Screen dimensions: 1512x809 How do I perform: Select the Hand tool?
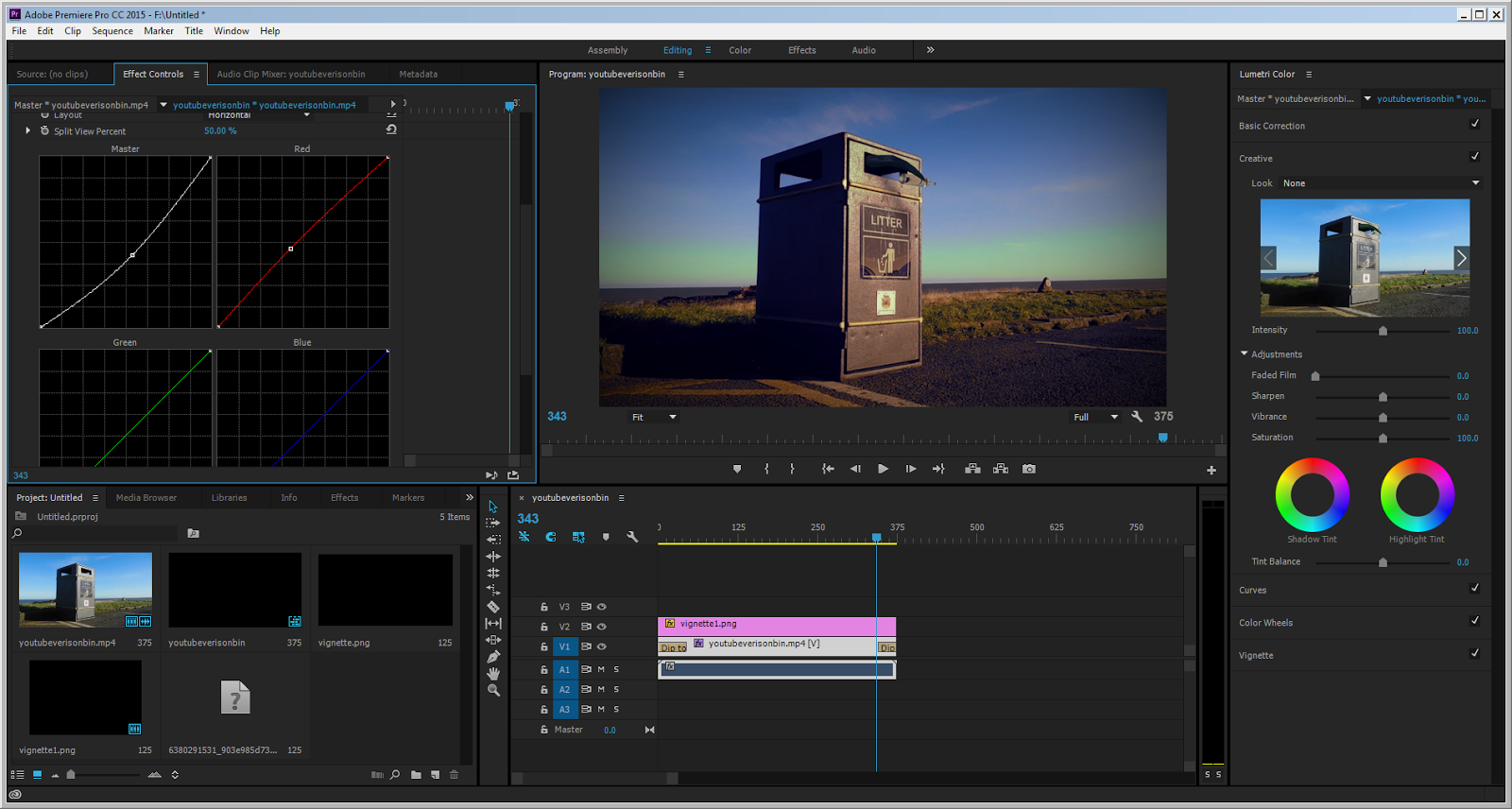pyautogui.click(x=493, y=674)
